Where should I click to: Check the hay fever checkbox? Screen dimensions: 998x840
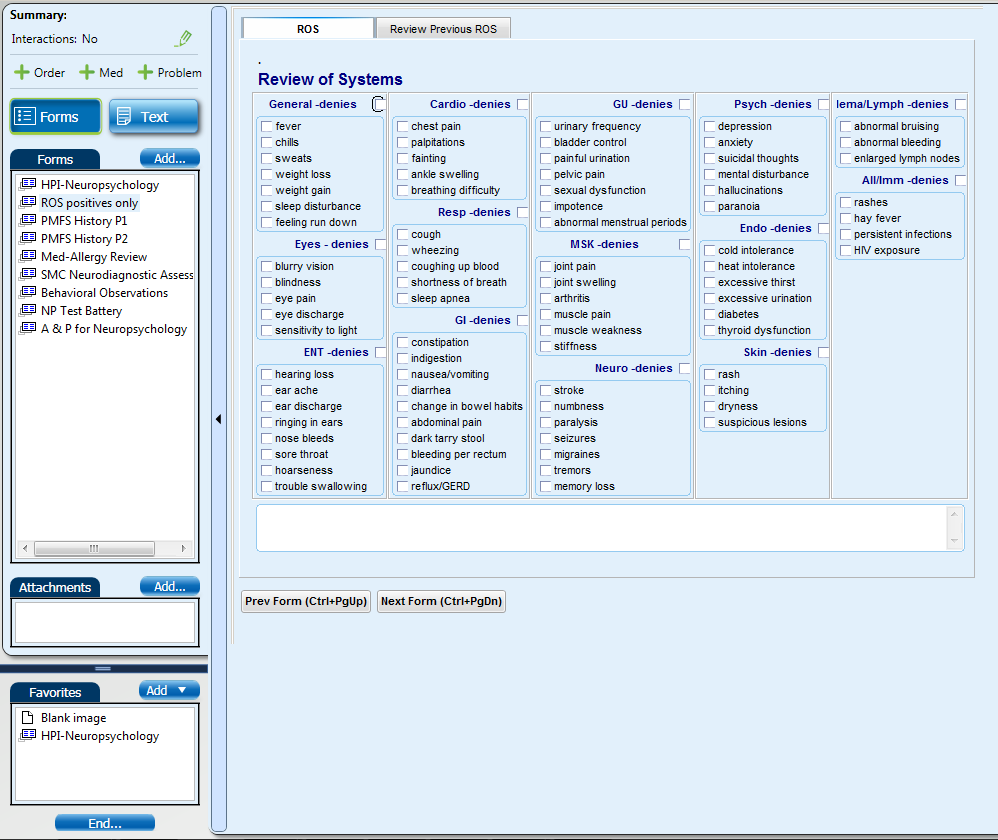pos(846,219)
